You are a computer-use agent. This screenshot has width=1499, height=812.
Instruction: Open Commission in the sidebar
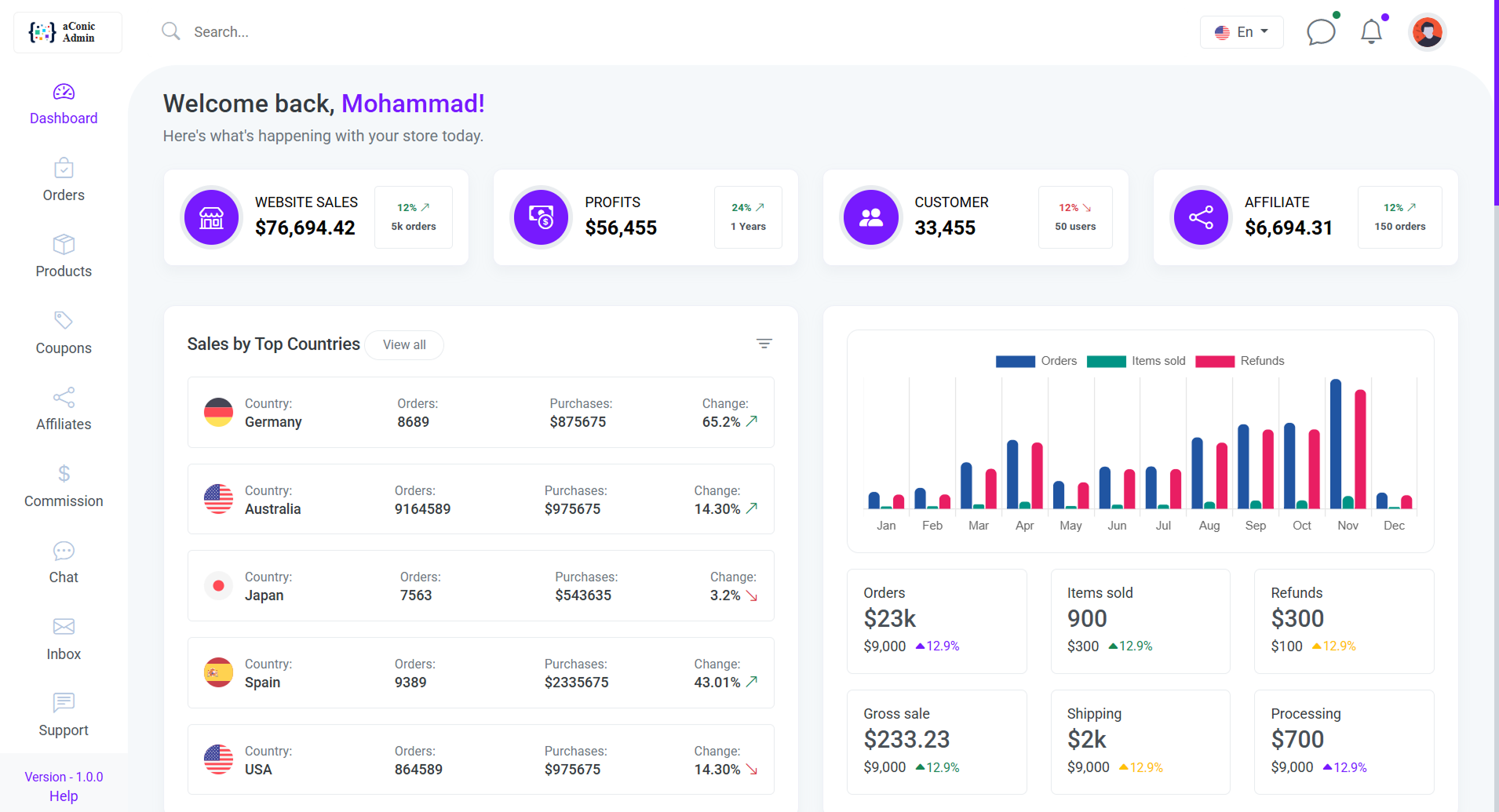coord(64,486)
